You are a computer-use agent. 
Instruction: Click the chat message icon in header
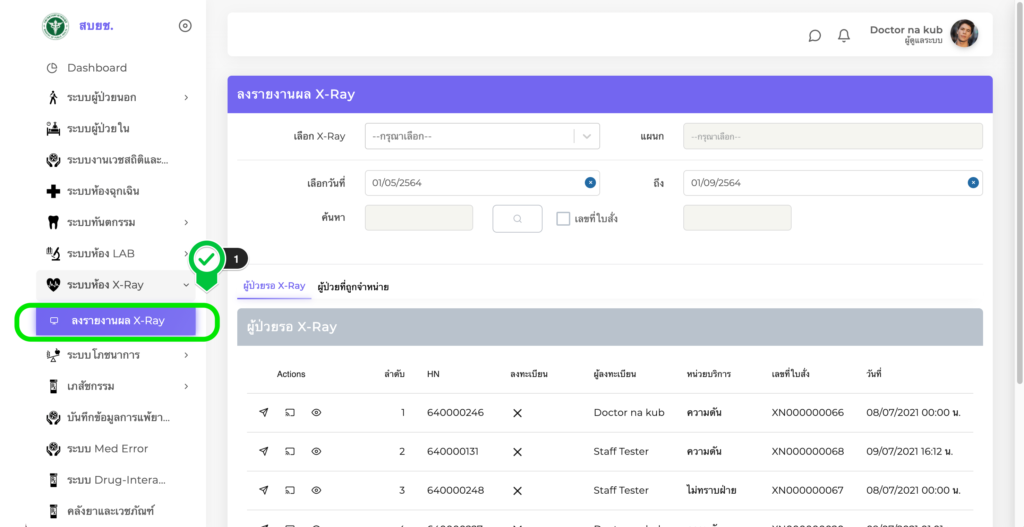click(815, 36)
